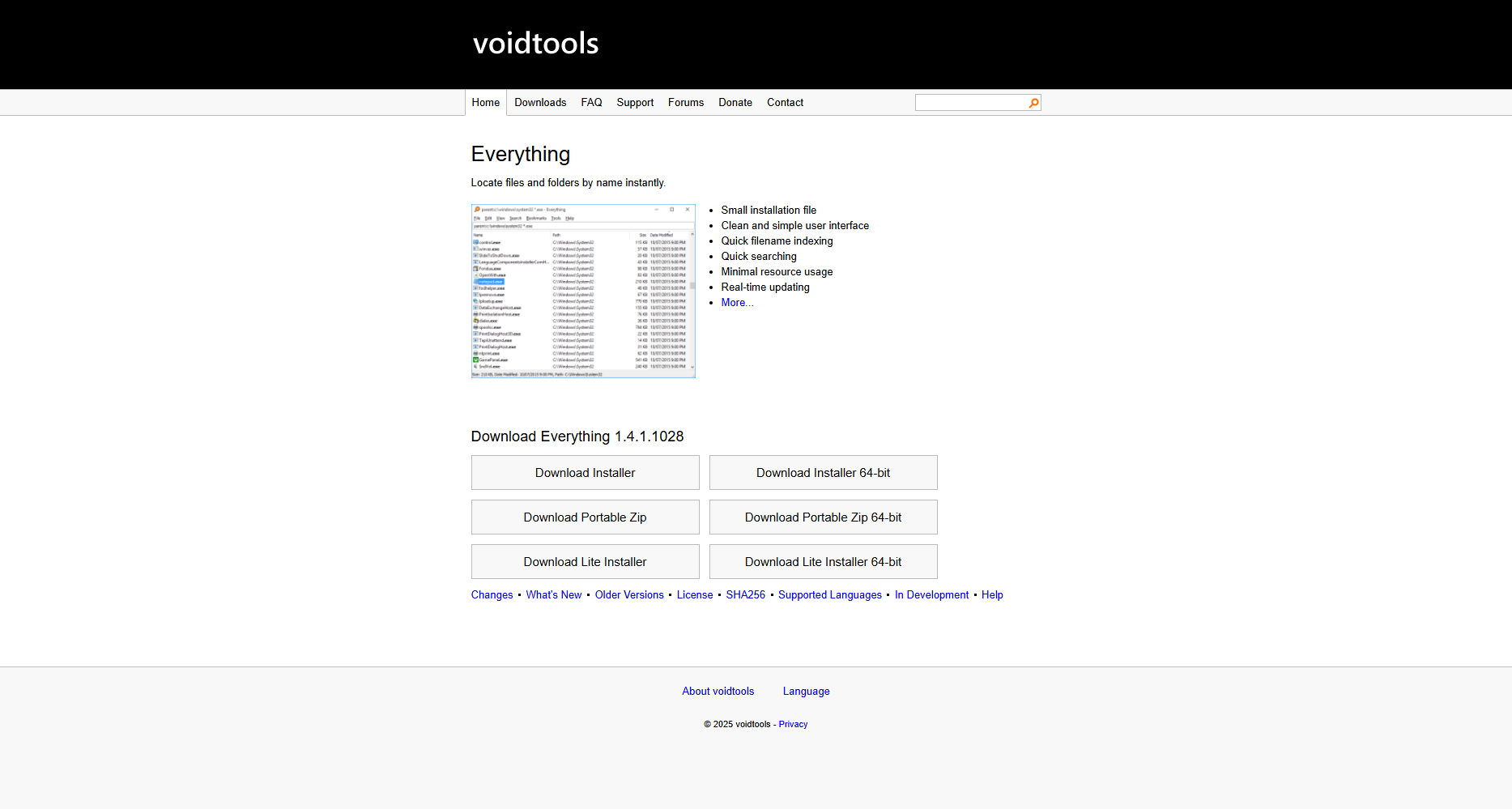Viewport: 1512px width, 809px height.
Task: Go to the FAQ page
Action: (x=591, y=103)
